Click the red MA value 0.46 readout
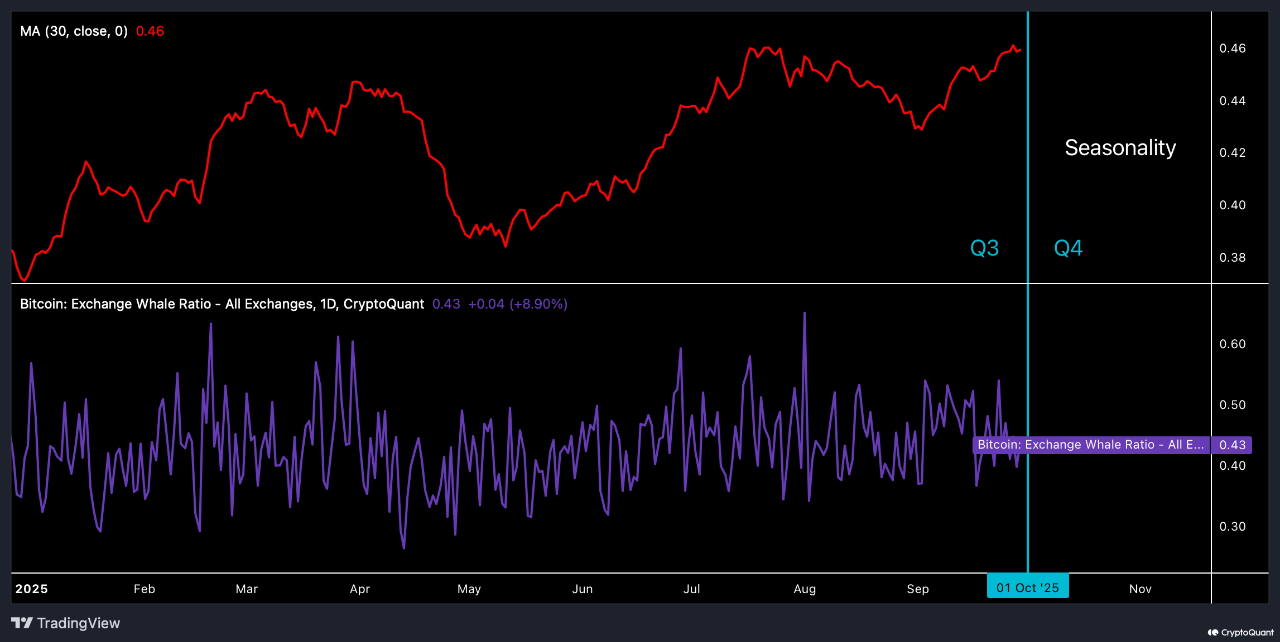Image resolution: width=1280 pixels, height=642 pixels. (x=150, y=31)
